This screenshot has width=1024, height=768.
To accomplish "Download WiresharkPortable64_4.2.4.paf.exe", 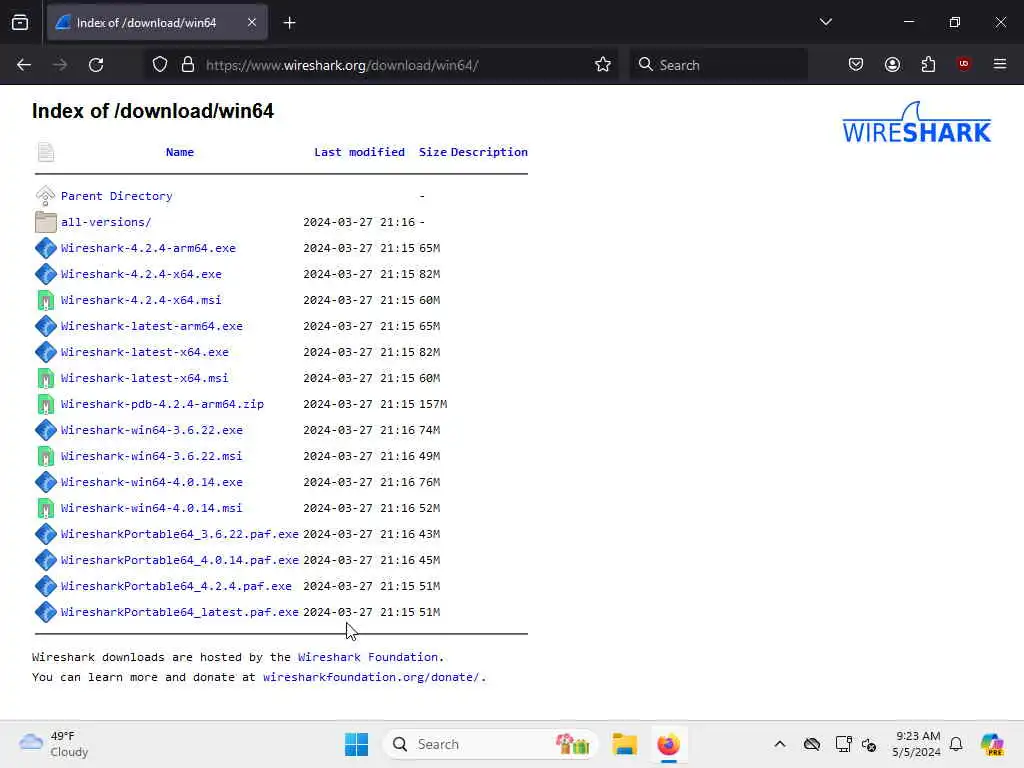I will pos(176,586).
